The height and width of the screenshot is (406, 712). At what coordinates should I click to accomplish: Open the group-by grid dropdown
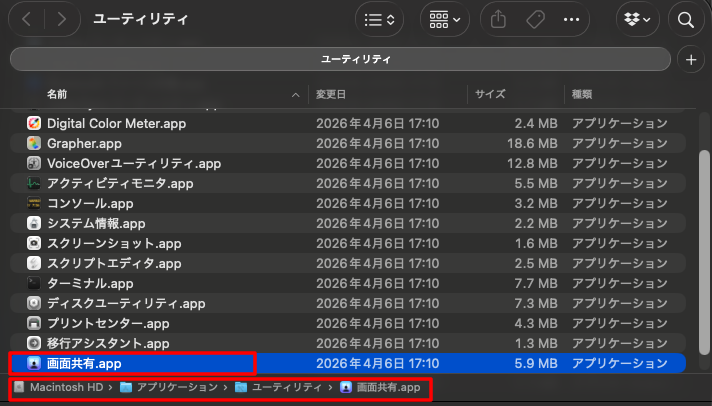coord(445,19)
